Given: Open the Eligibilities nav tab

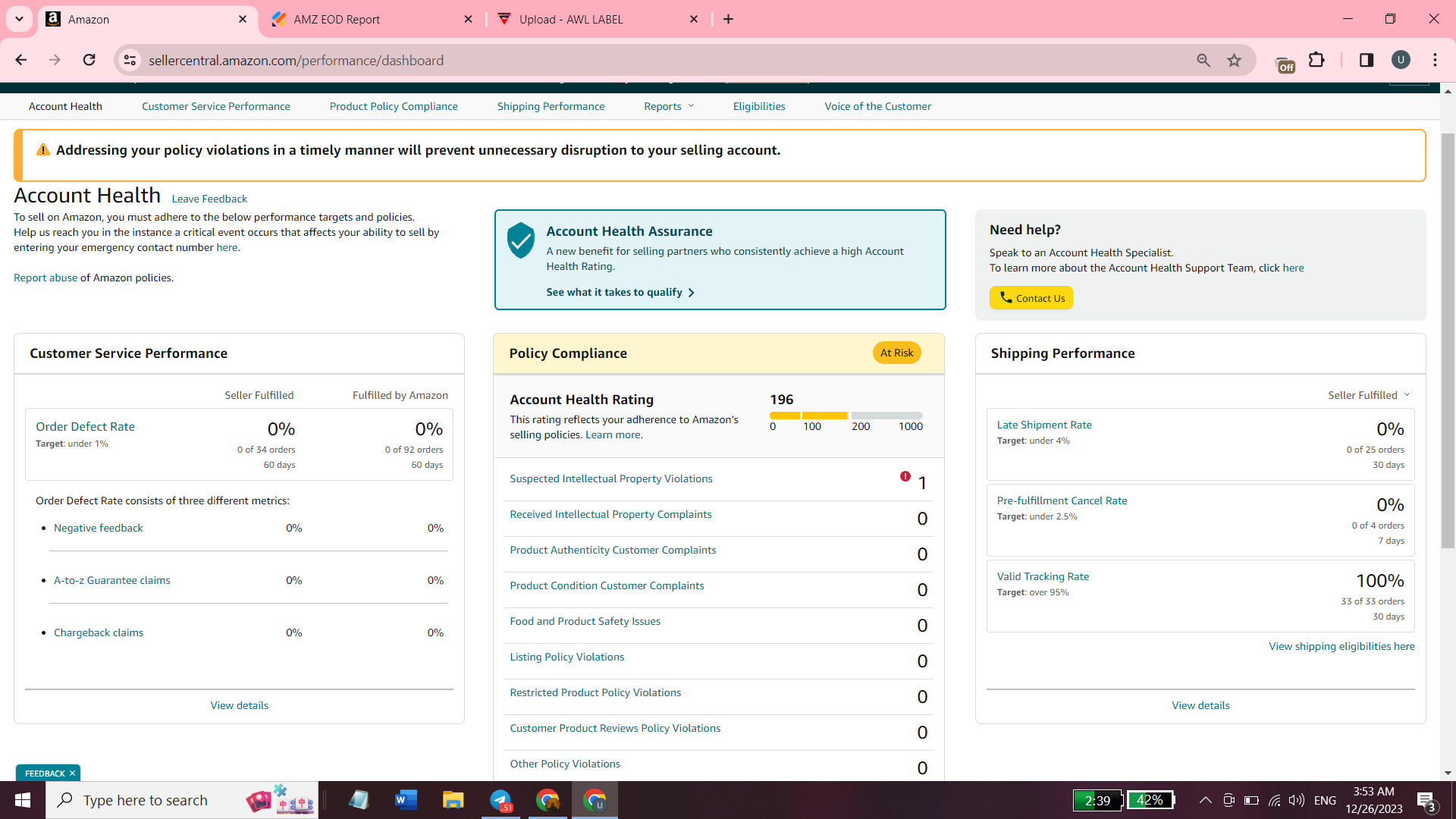Looking at the screenshot, I should [x=759, y=106].
